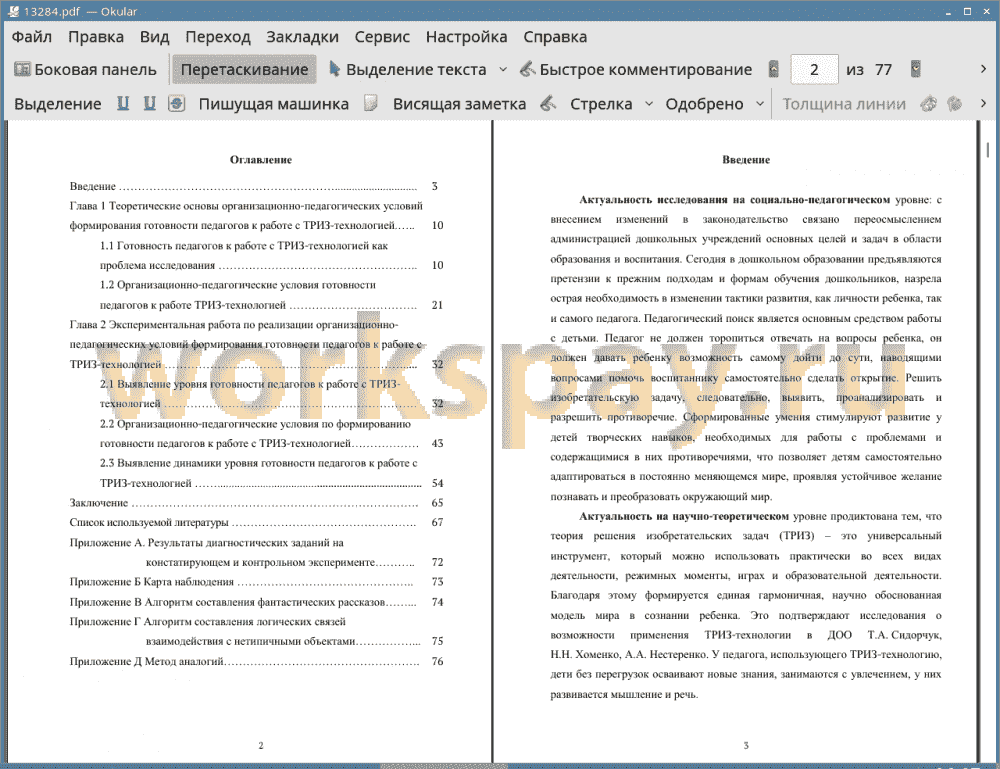
Task: Click the Толщина линии line width control
Action: click(844, 104)
